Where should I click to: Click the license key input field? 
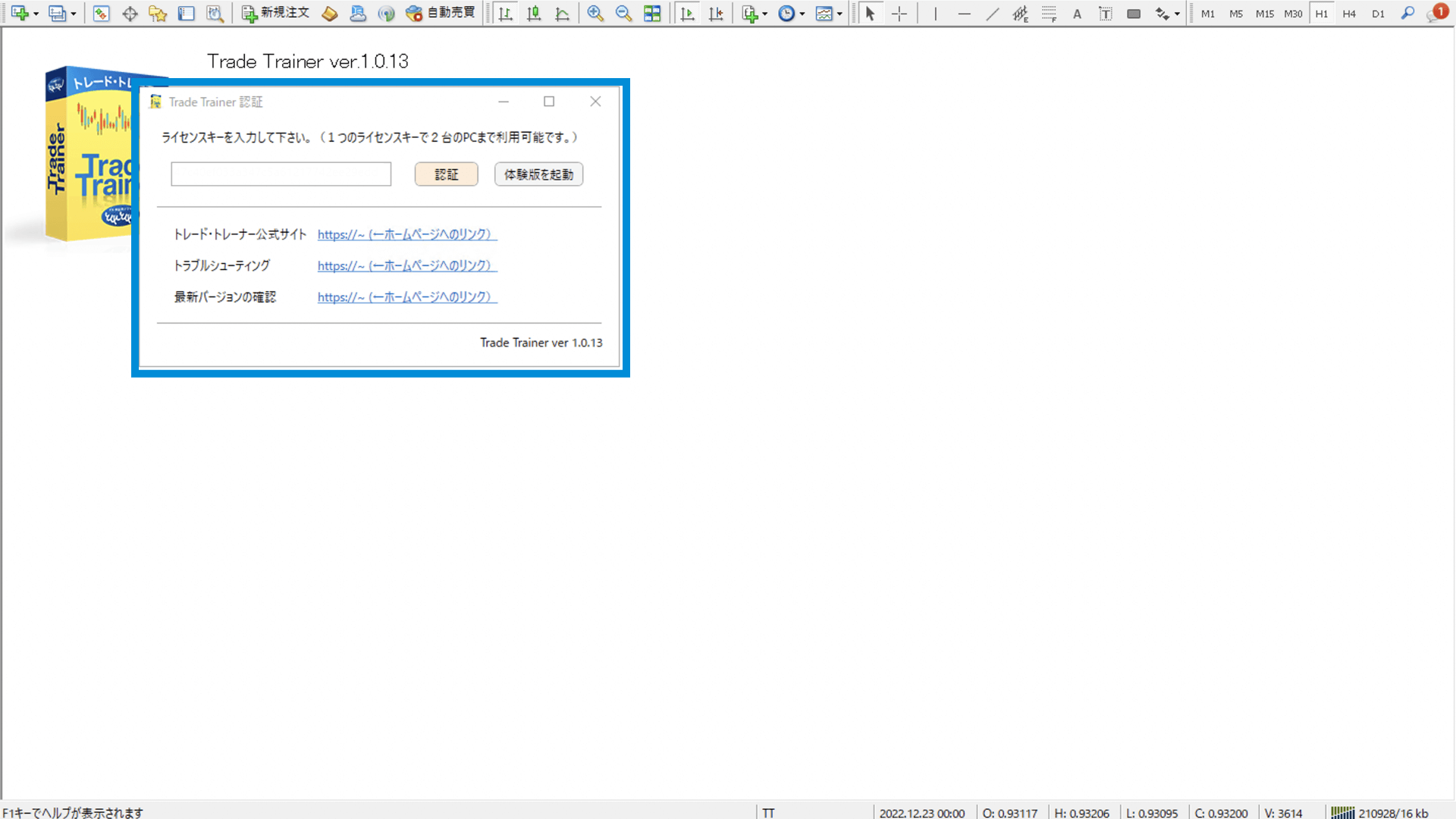pyautogui.click(x=281, y=174)
